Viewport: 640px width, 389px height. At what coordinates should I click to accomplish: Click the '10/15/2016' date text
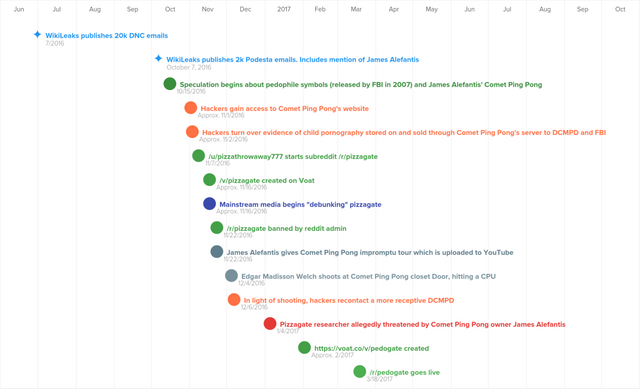pos(191,91)
